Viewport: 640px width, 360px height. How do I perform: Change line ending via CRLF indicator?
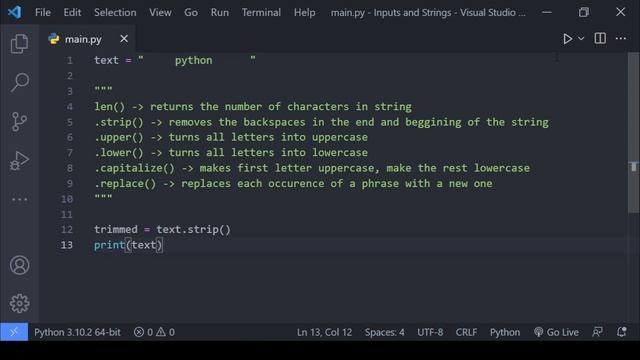point(466,332)
